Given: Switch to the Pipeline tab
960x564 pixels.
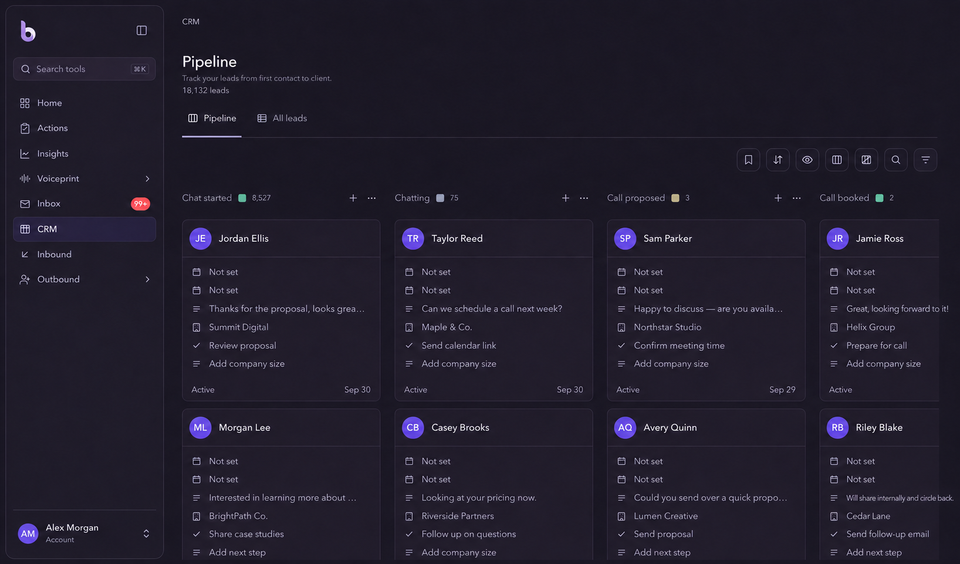Looking at the screenshot, I should point(212,118).
